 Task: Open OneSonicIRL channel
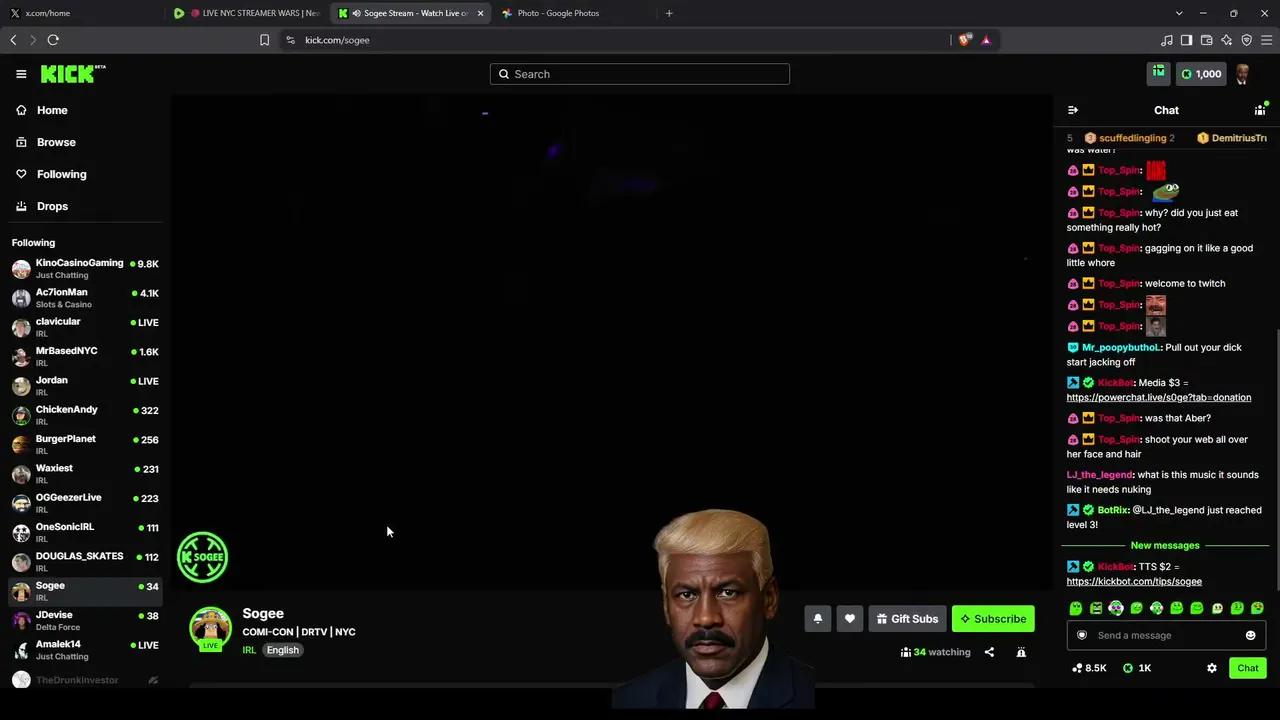click(85, 533)
